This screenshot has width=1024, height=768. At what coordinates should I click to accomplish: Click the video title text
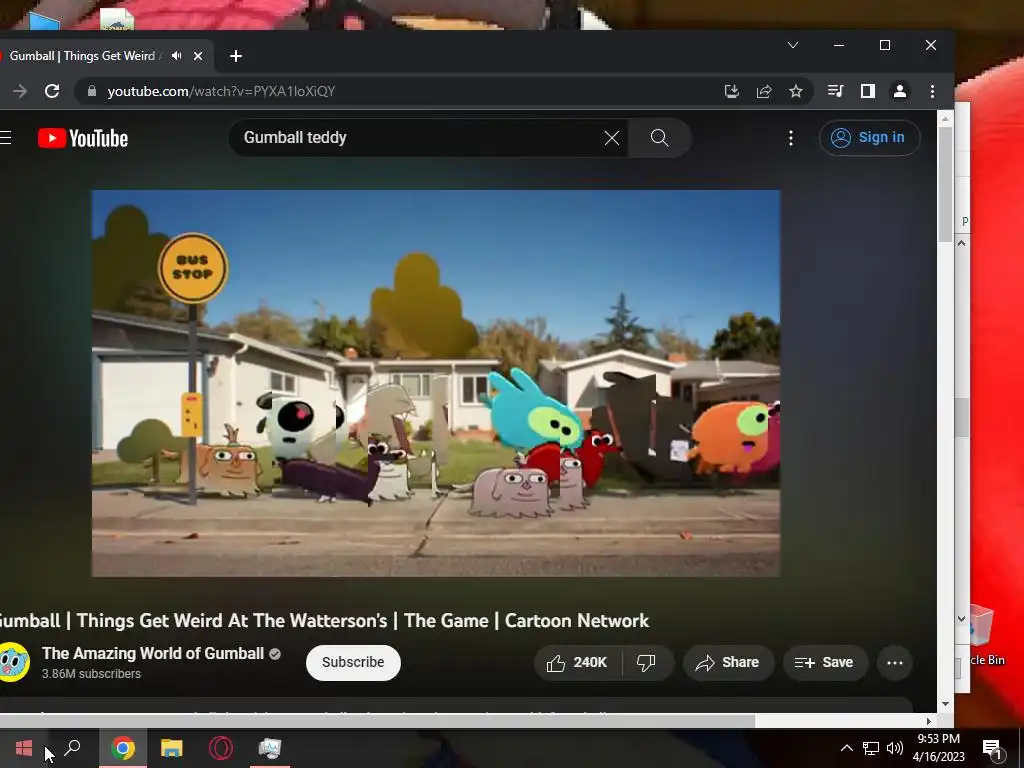click(x=325, y=620)
